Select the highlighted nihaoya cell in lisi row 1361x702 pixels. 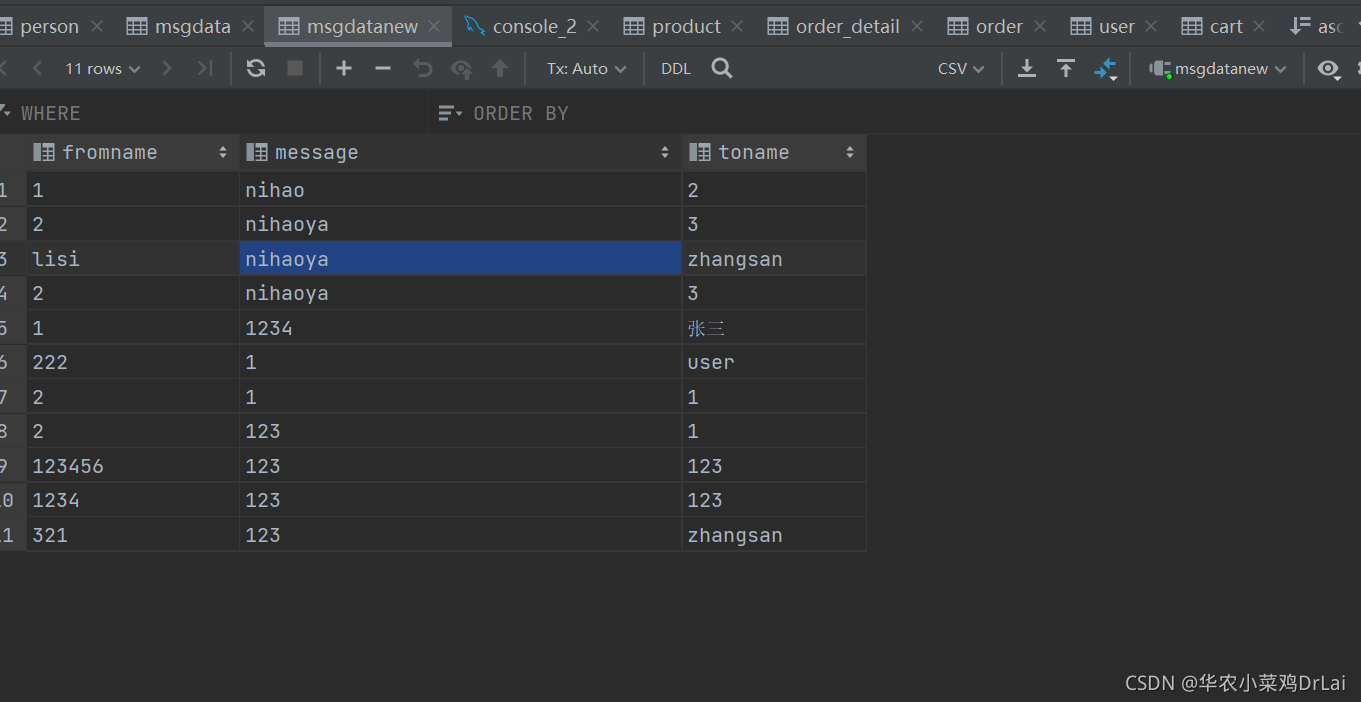460,259
